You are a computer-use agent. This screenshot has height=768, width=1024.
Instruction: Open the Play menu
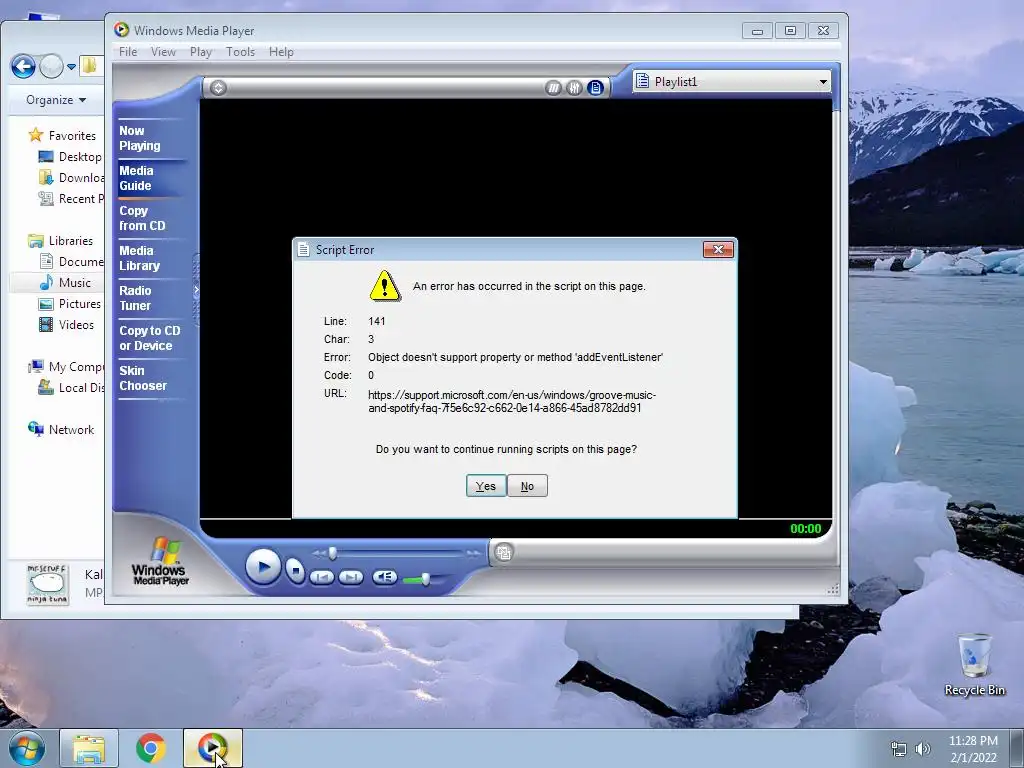[x=200, y=52]
